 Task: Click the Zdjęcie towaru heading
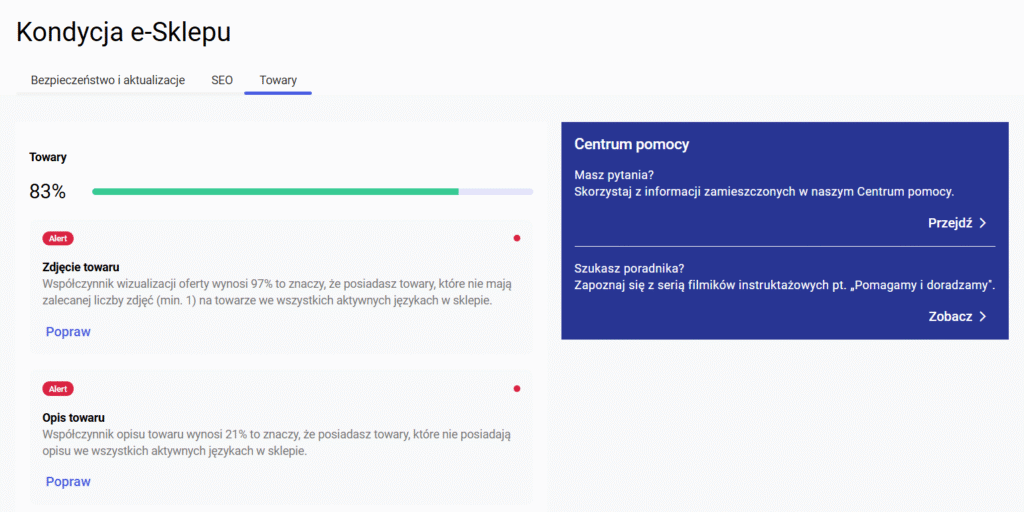pos(80,267)
